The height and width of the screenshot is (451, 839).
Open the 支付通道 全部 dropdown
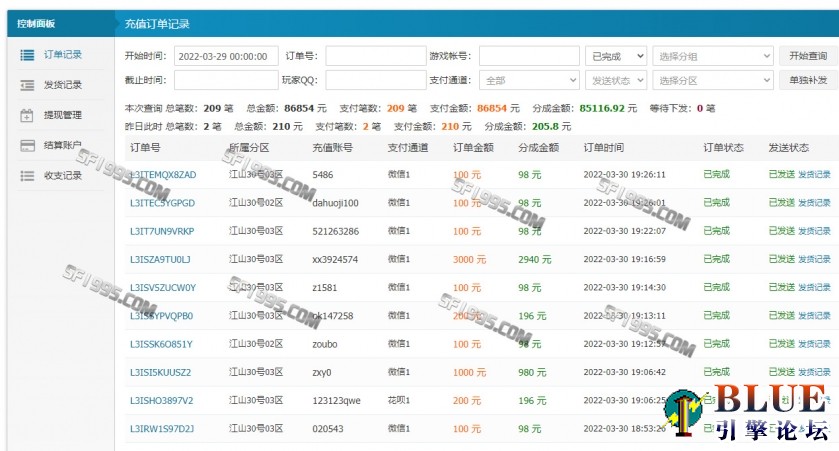click(529, 80)
